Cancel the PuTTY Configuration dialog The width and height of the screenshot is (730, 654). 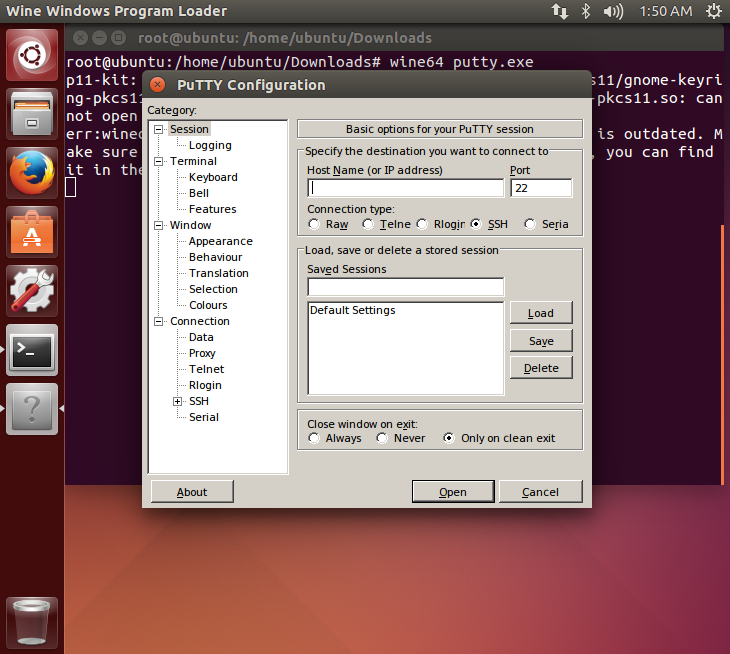[x=541, y=492]
